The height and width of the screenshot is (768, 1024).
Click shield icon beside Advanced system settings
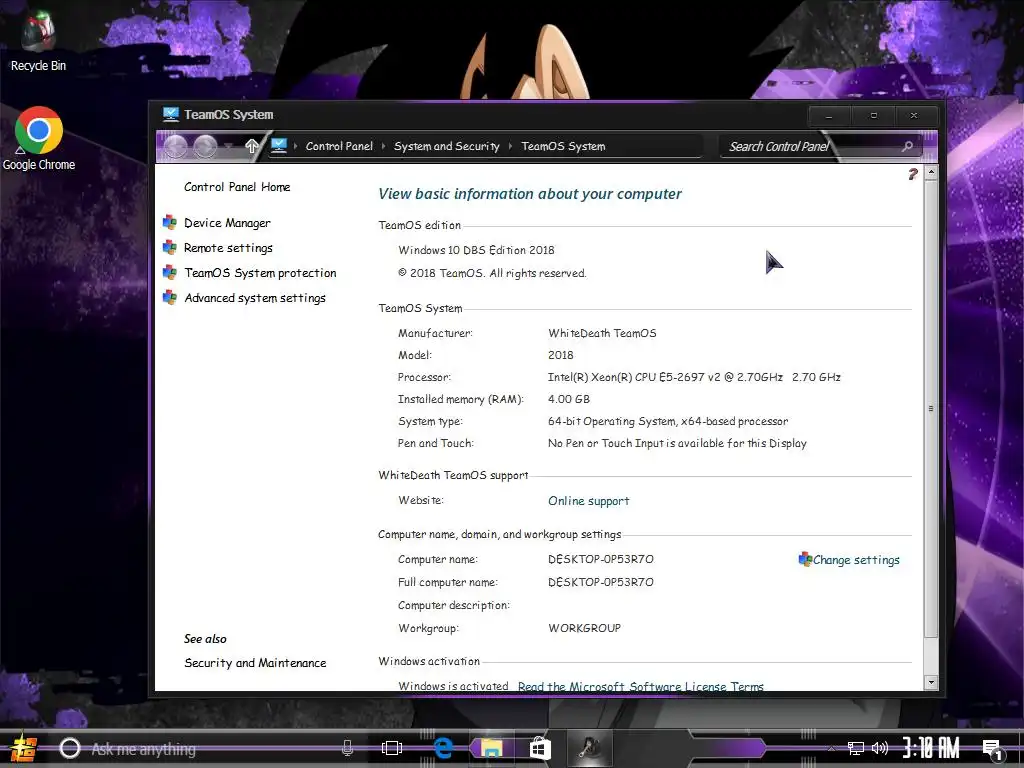[170, 298]
